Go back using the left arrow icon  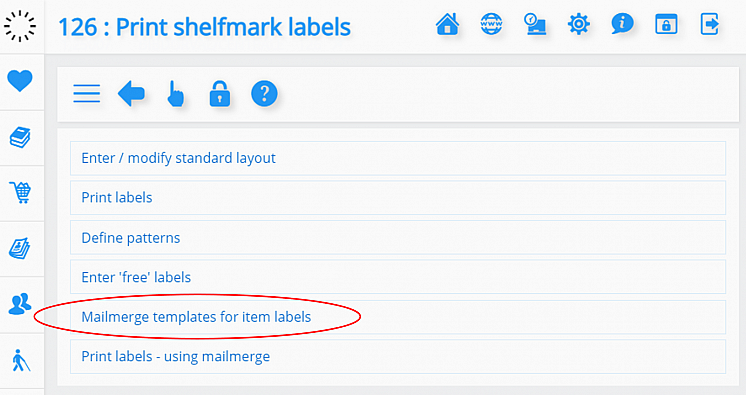[x=131, y=93]
